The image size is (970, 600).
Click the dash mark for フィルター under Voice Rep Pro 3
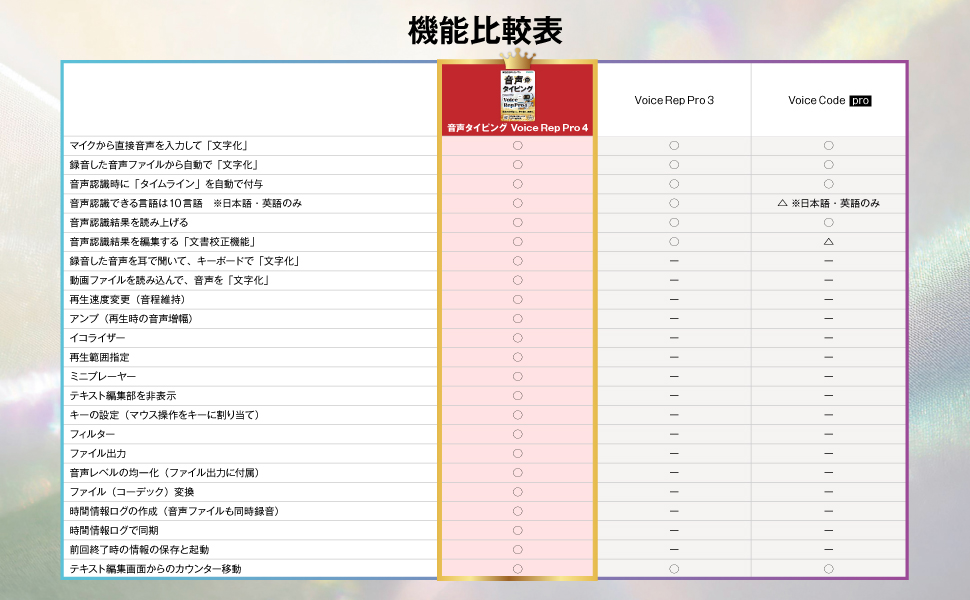click(673, 434)
